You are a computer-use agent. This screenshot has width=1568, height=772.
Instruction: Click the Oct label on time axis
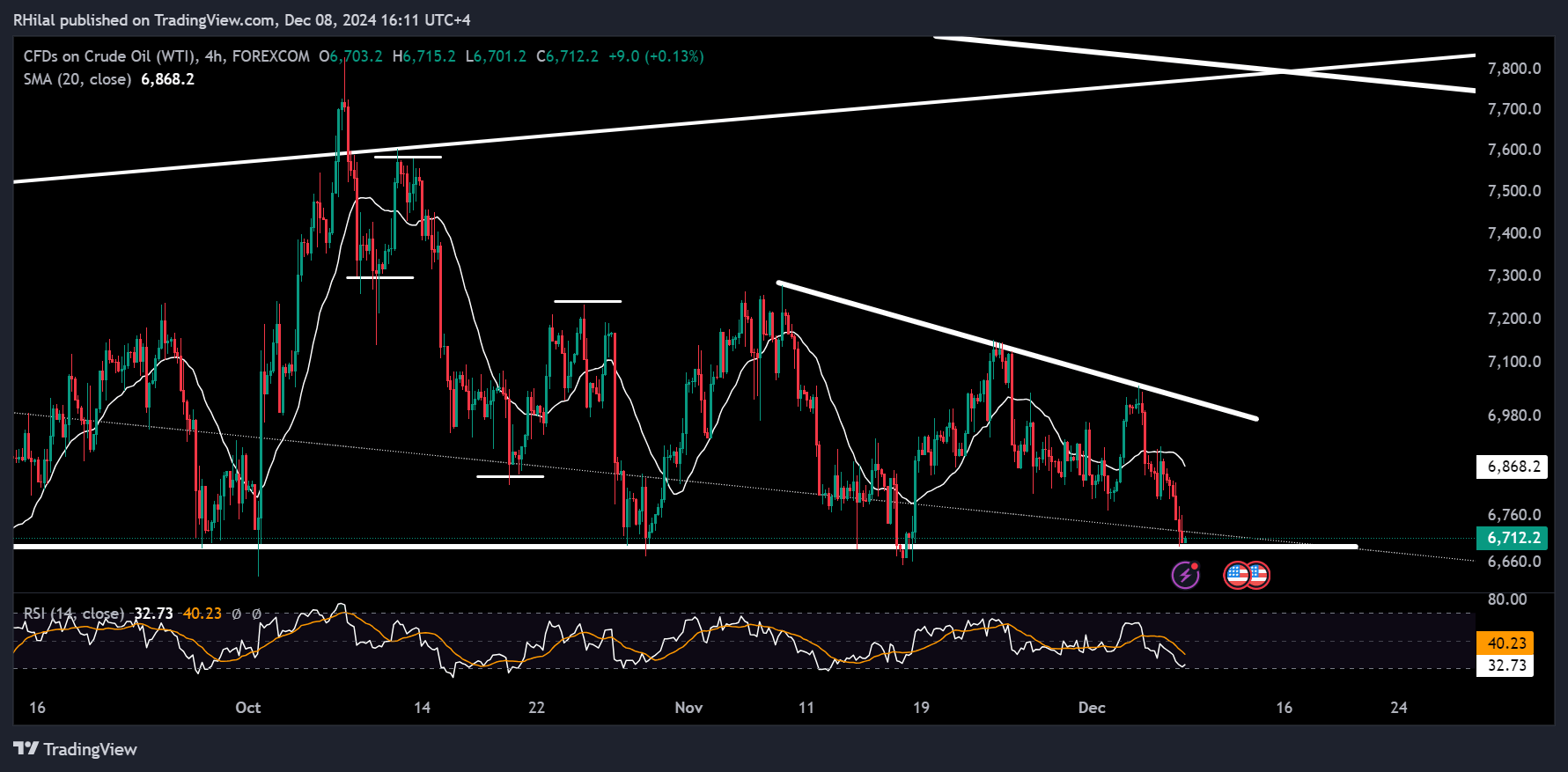tap(248, 708)
